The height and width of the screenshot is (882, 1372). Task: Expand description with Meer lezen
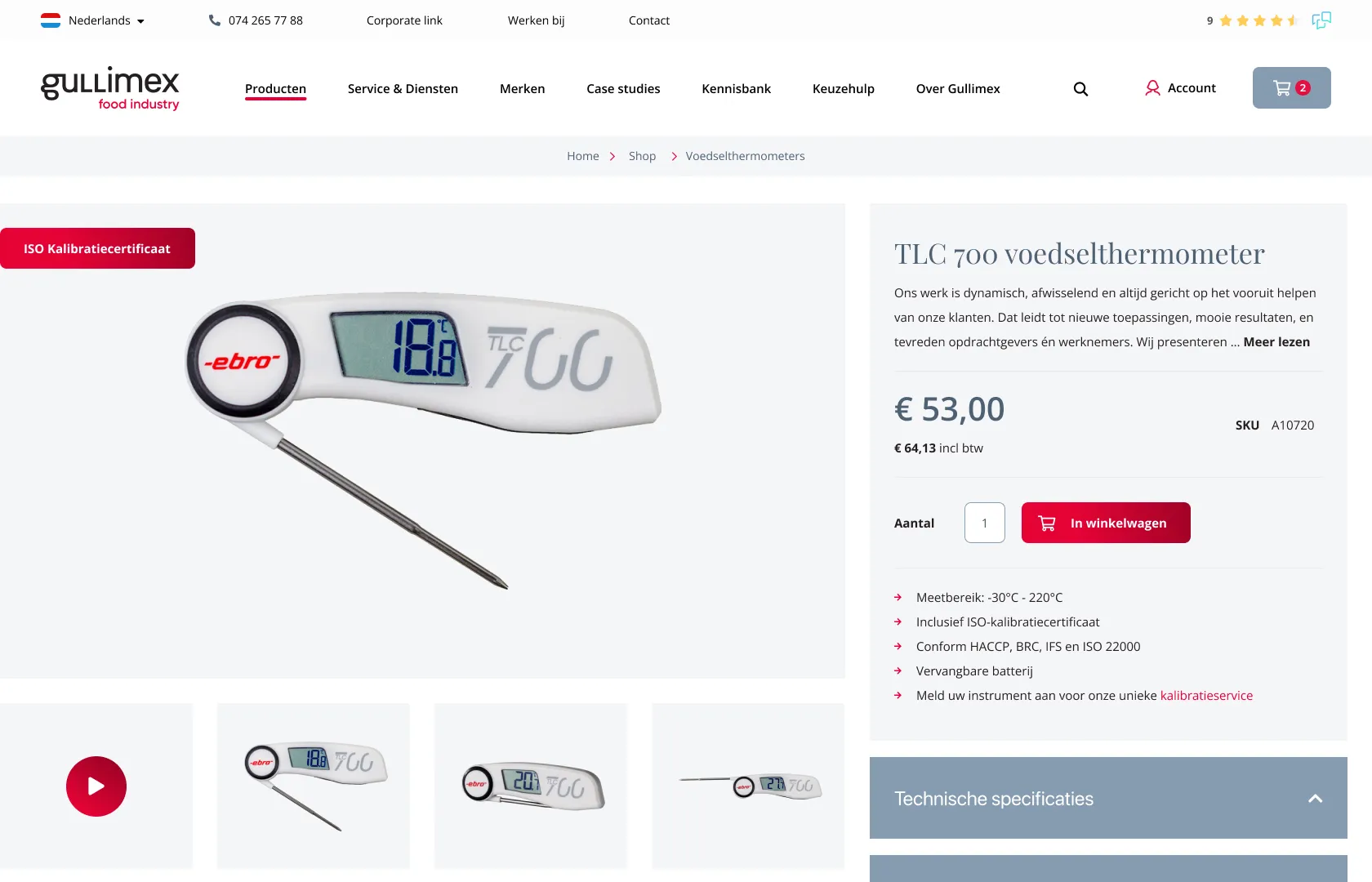tap(1276, 342)
